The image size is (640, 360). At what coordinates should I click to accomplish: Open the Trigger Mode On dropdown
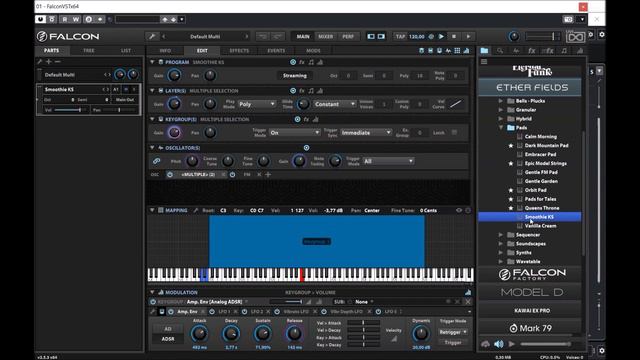pos(295,133)
